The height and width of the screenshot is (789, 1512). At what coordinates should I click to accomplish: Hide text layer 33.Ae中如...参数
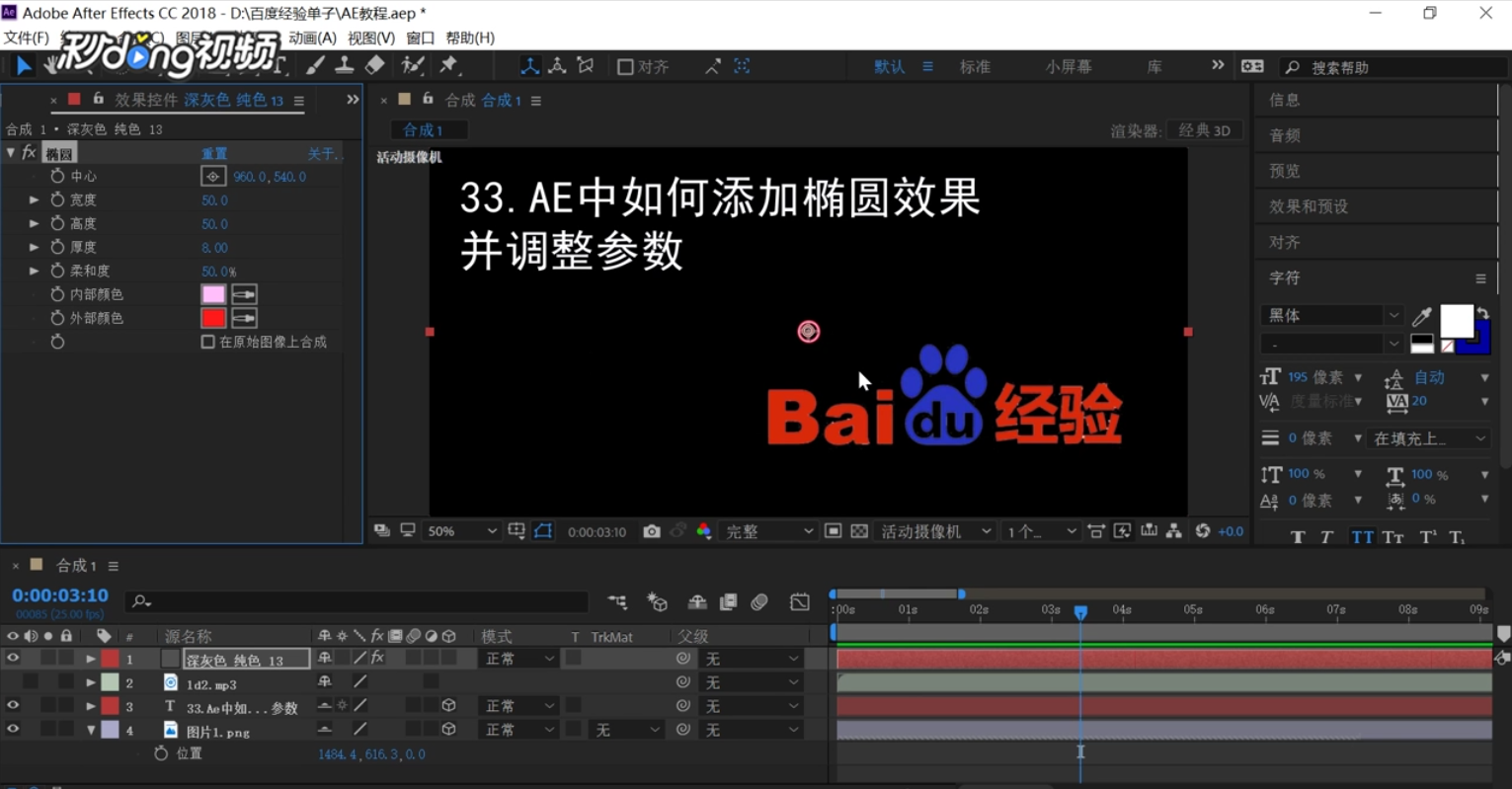point(13,706)
